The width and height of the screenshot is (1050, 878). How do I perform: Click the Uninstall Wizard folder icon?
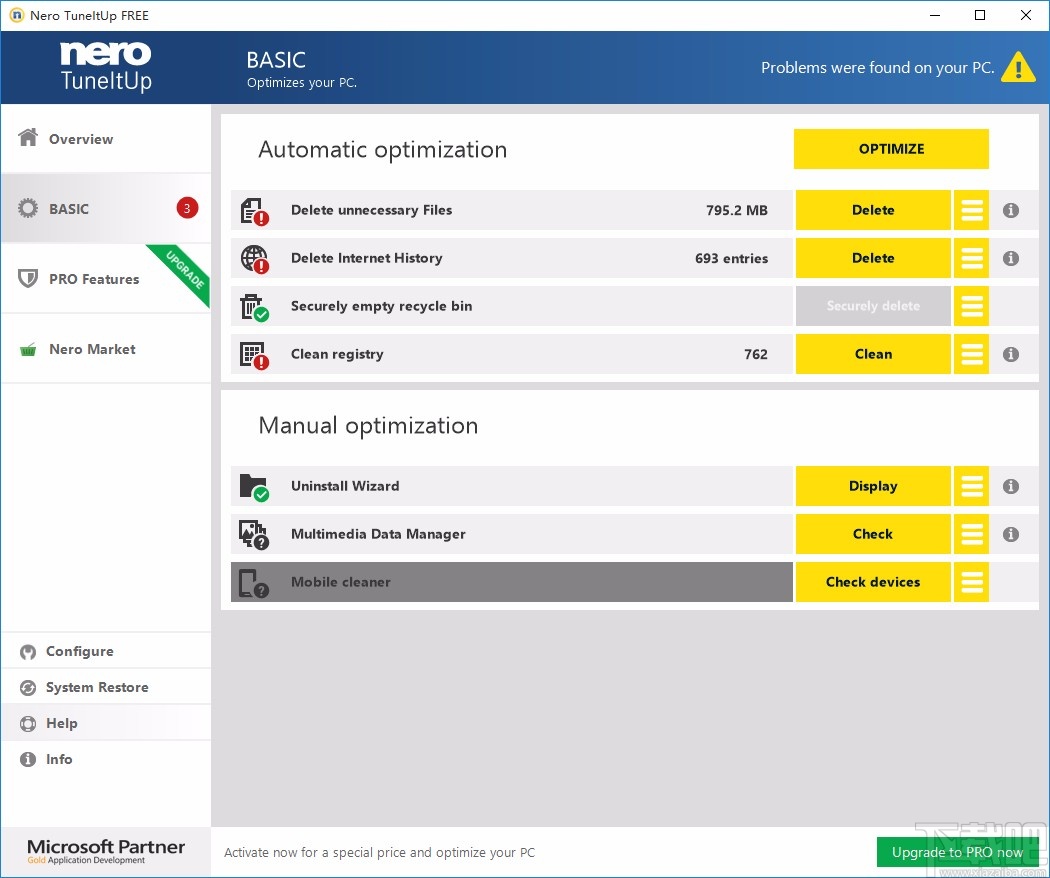click(x=254, y=487)
